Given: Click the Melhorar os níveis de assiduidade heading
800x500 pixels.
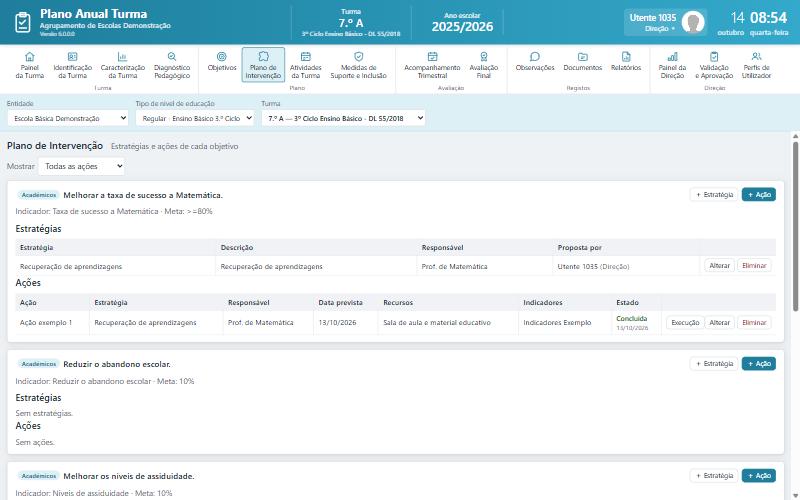Looking at the screenshot, I should (x=129, y=476).
